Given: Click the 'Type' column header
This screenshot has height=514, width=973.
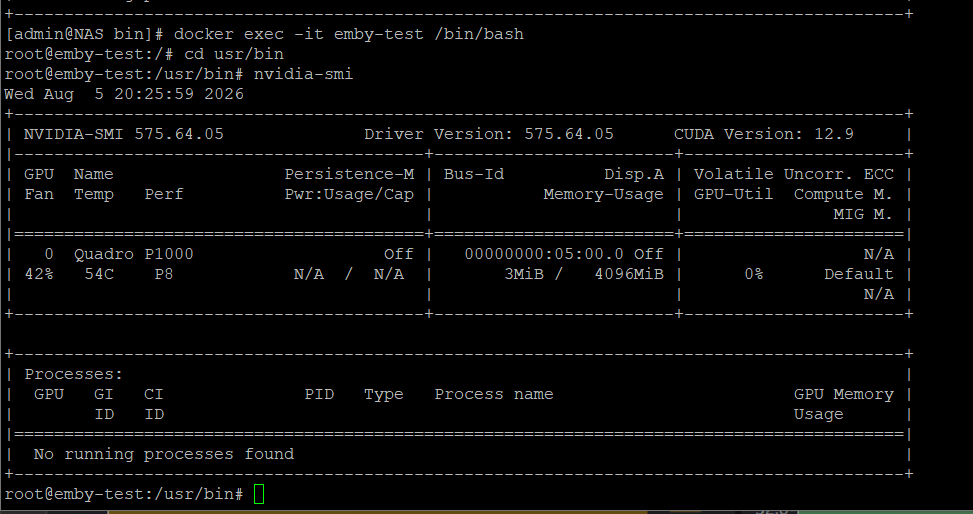Looking at the screenshot, I should click(383, 394).
